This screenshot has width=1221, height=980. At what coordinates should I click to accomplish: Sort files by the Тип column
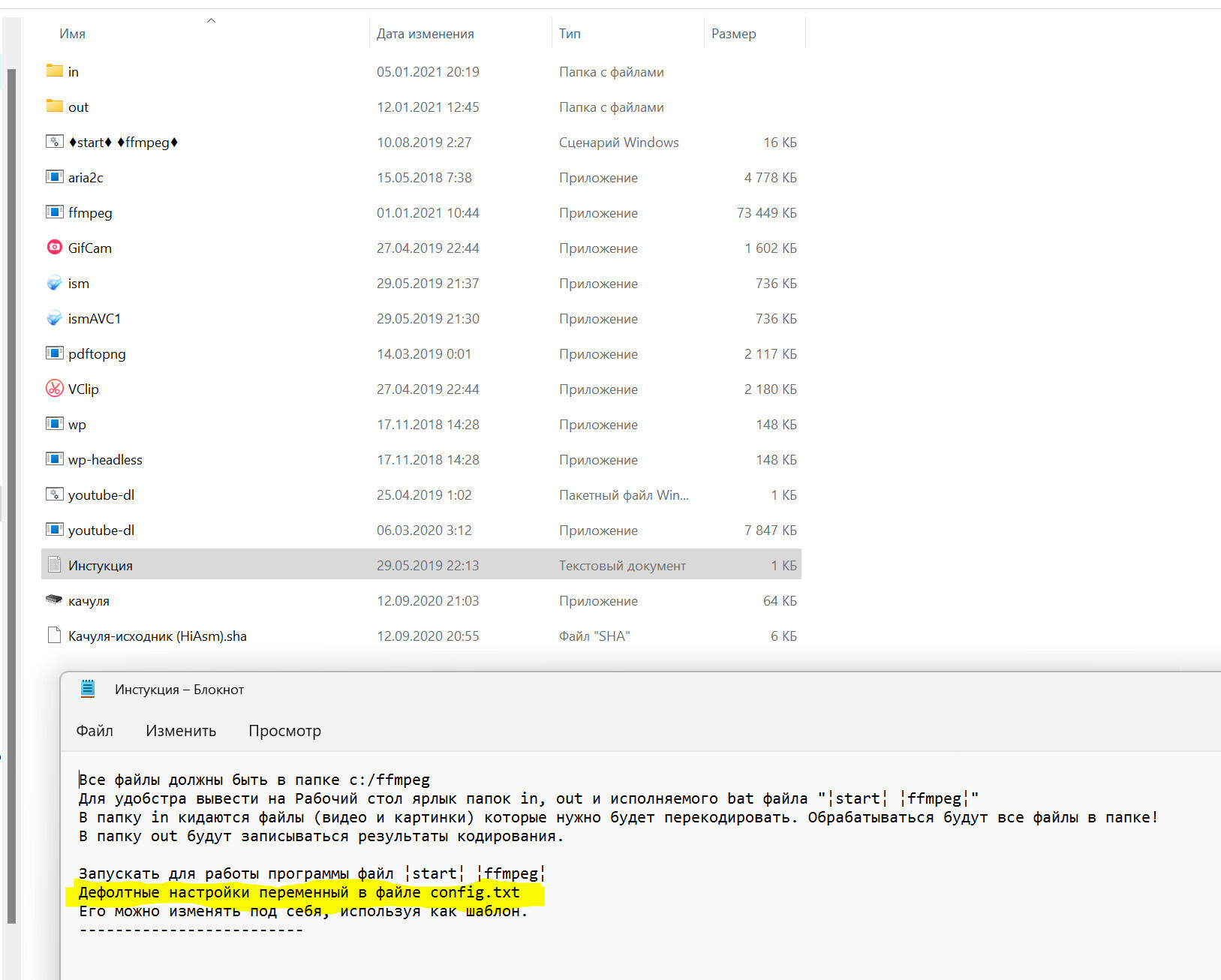(570, 34)
